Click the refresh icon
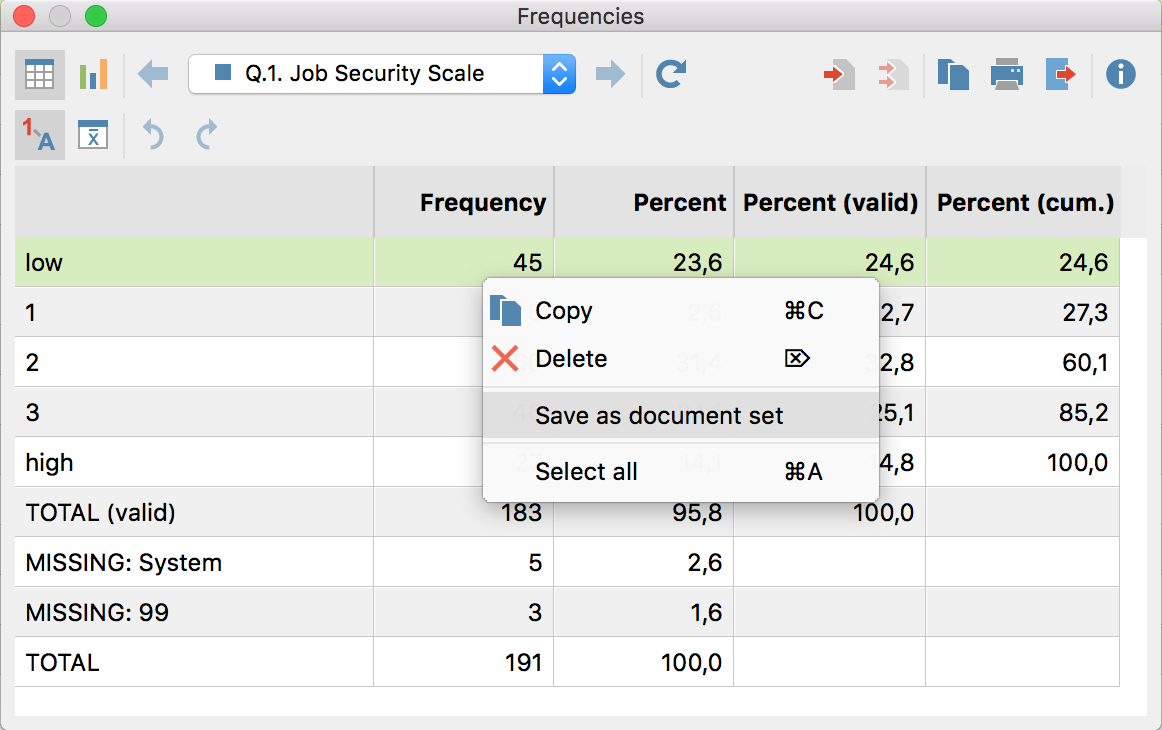1162x730 pixels. tap(671, 74)
